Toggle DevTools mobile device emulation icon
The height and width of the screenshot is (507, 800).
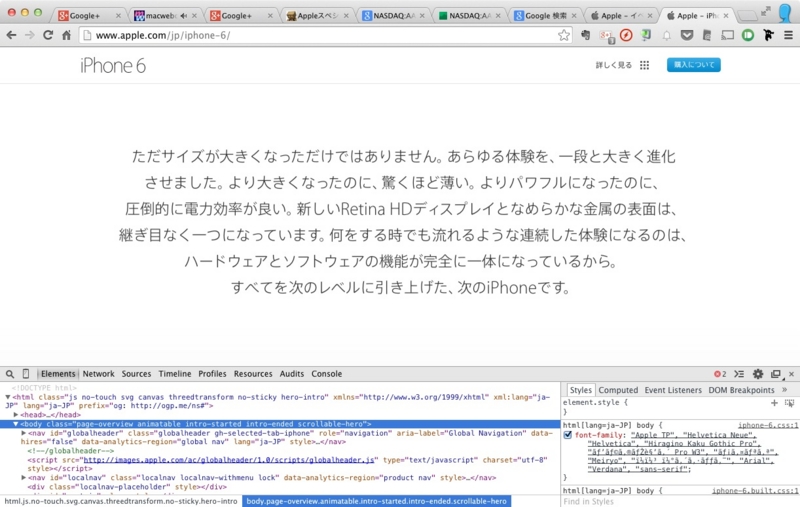click(26, 374)
